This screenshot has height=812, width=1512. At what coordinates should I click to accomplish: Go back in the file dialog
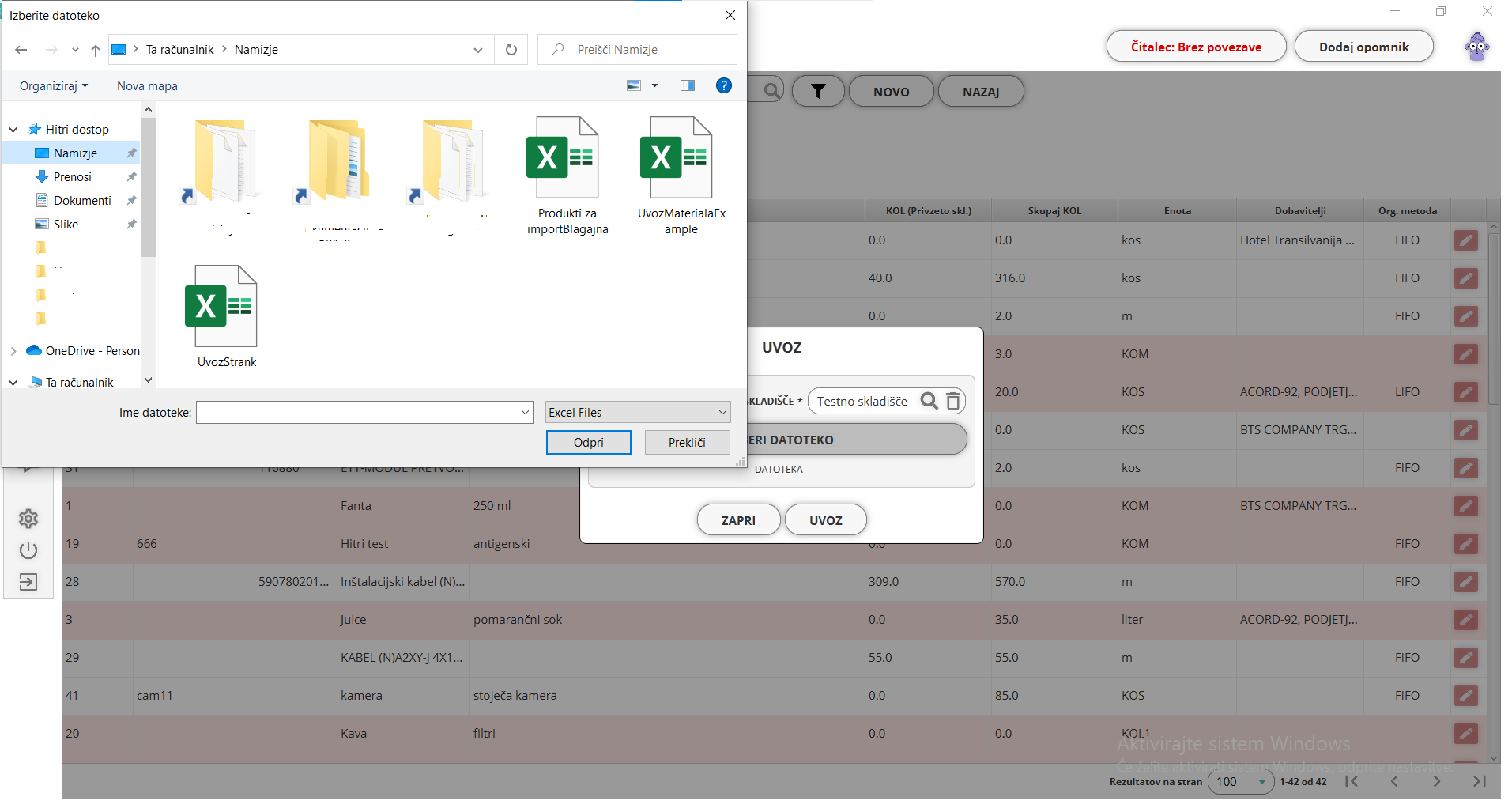coord(21,50)
